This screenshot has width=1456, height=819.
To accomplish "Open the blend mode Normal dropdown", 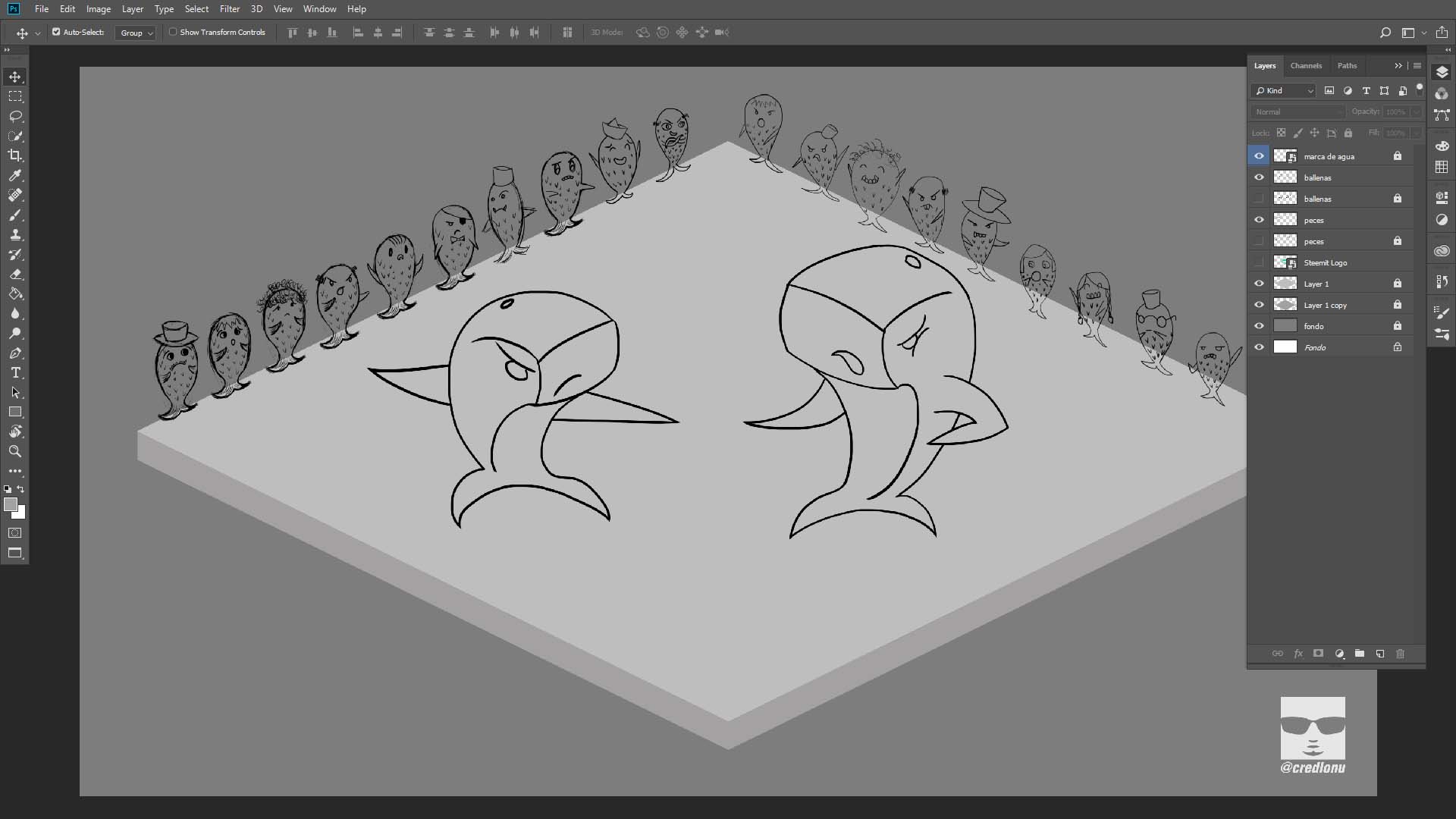I will (x=1298, y=111).
